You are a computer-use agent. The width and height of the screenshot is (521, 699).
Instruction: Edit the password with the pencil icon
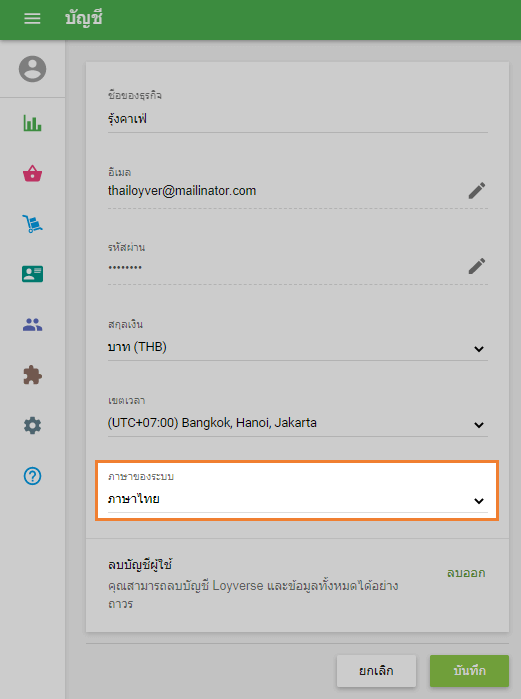pos(476,267)
